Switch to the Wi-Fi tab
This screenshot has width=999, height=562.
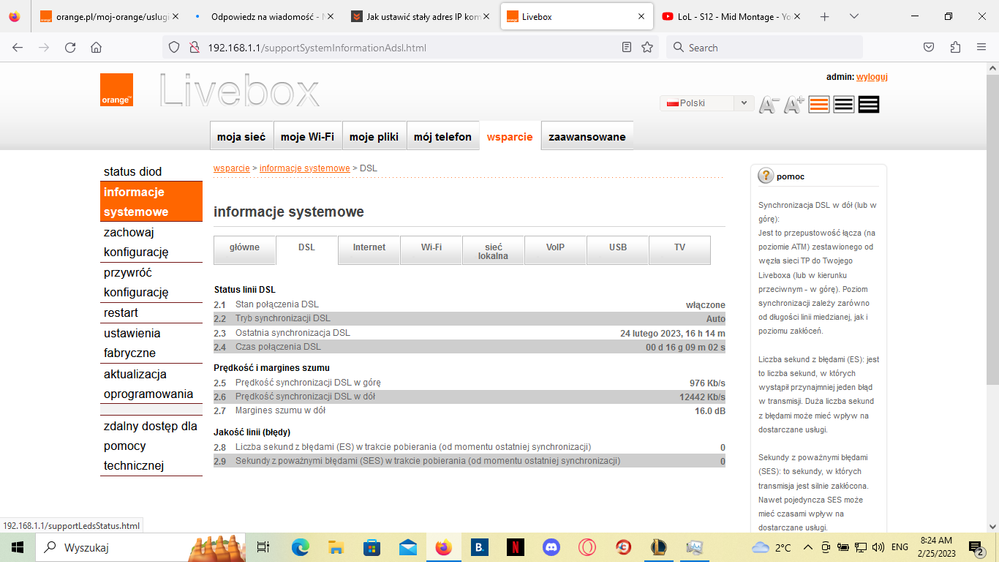pos(431,250)
